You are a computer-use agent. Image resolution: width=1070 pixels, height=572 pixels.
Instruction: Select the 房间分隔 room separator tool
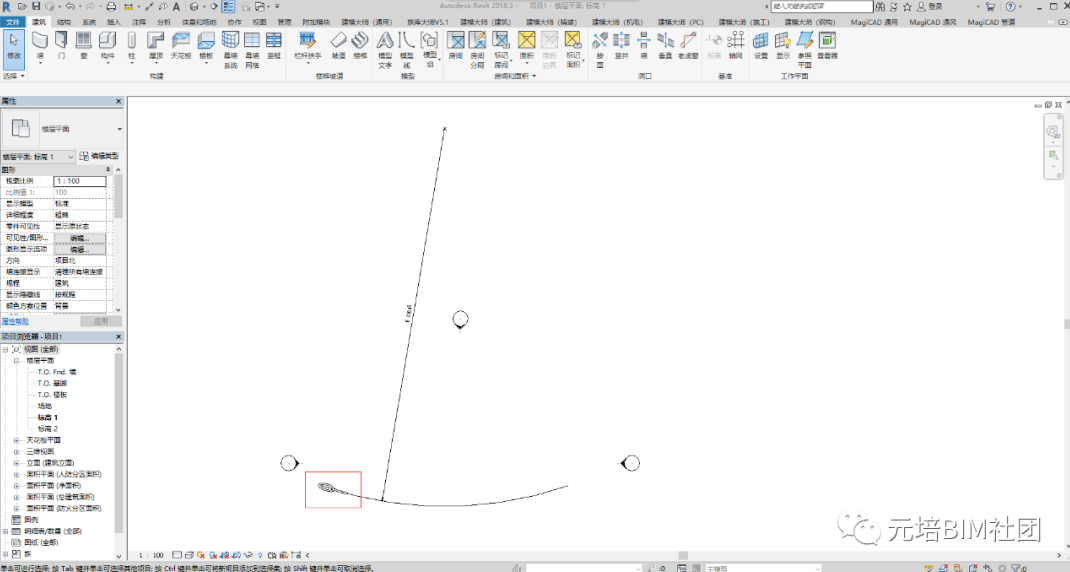[x=478, y=49]
